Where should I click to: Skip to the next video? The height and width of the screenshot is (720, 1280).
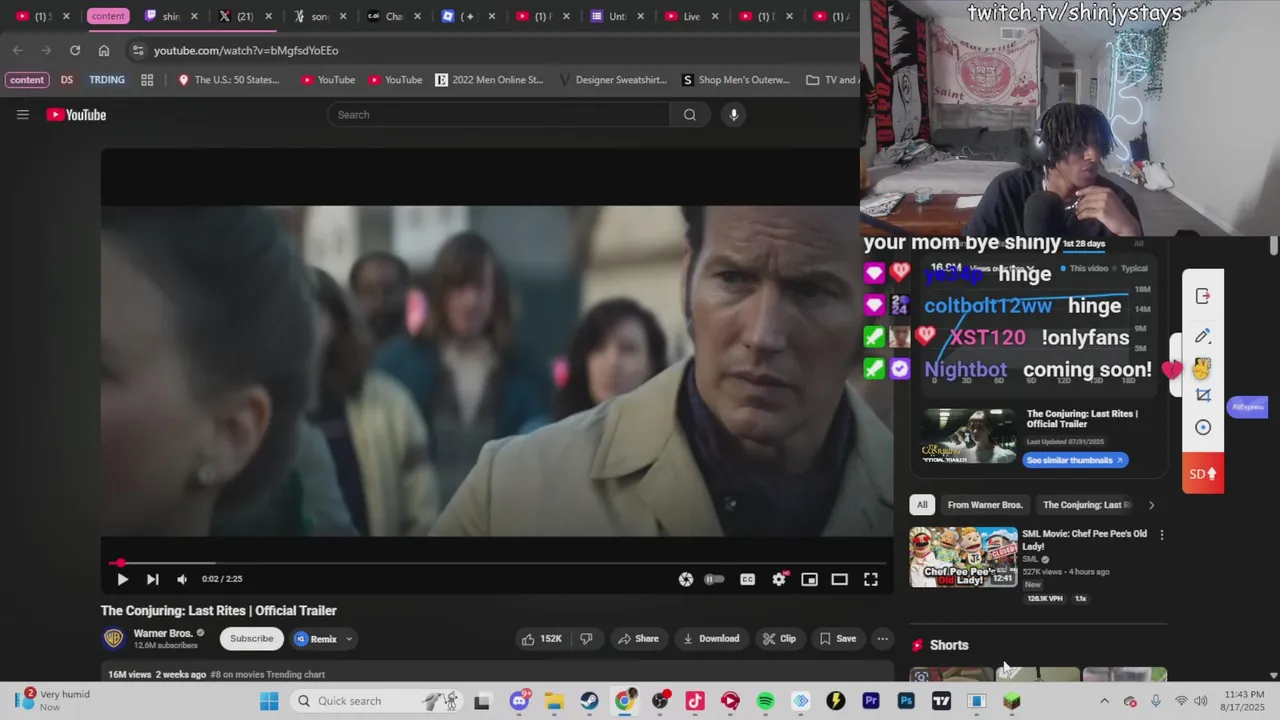tap(152, 579)
